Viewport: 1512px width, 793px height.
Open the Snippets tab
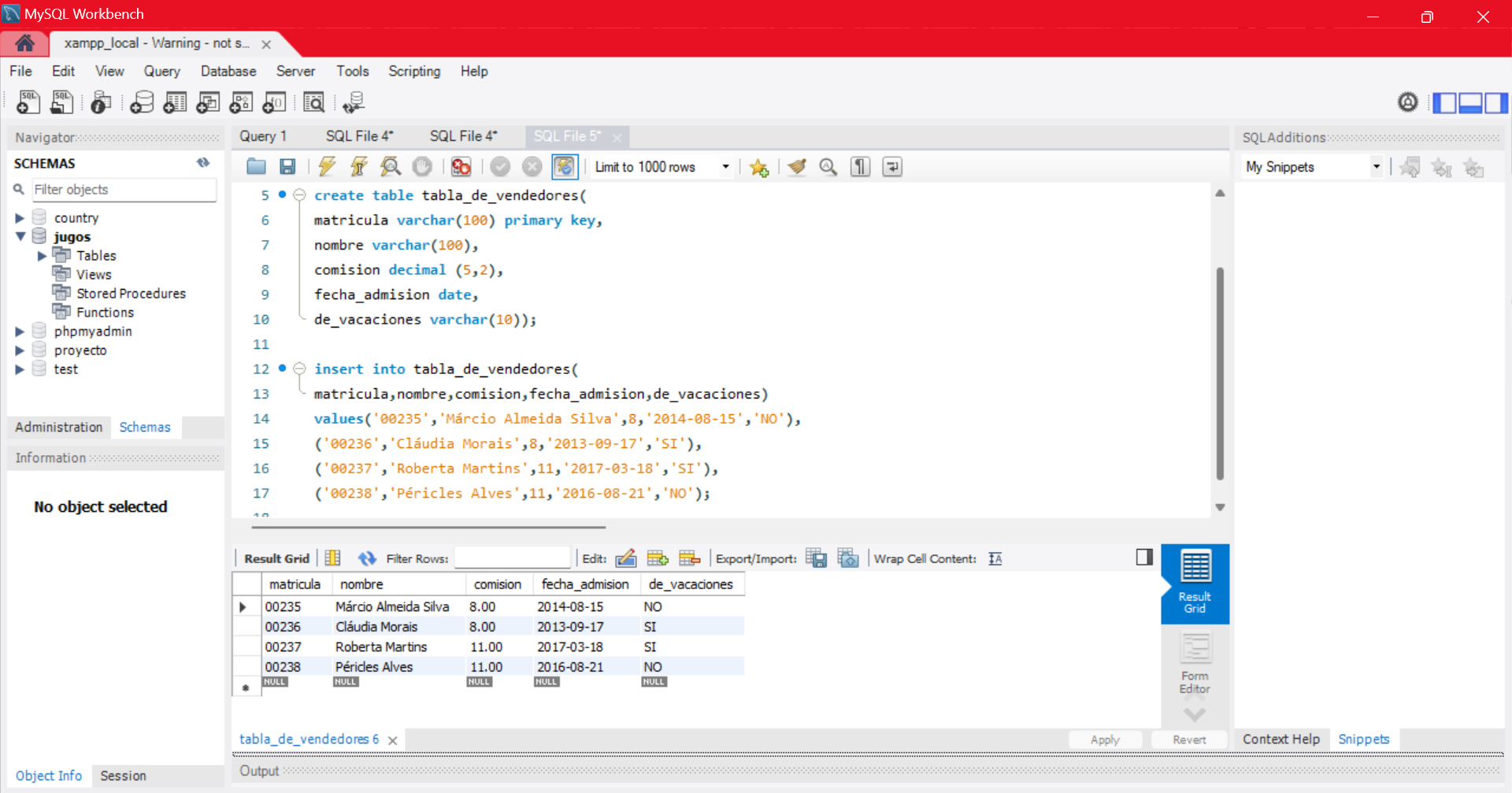(1363, 739)
